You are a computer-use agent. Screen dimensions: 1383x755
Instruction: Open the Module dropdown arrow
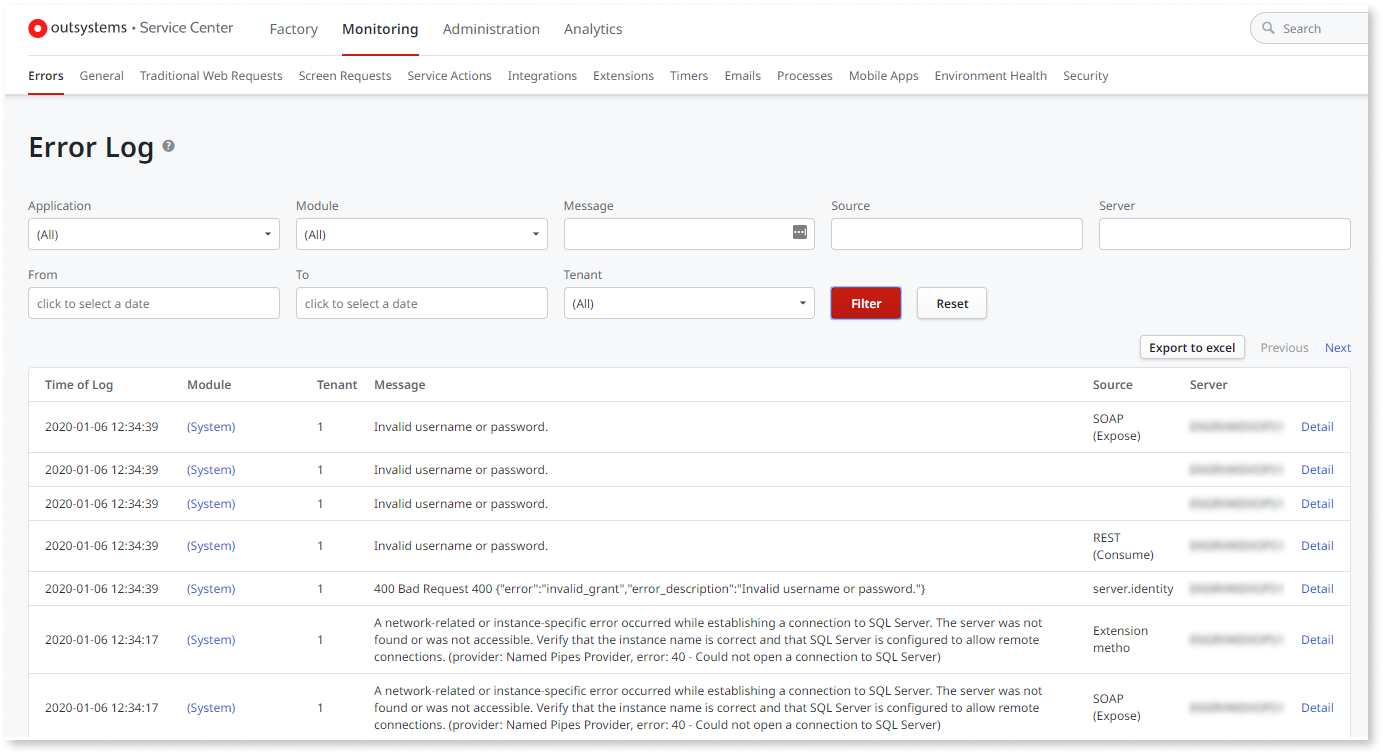[x=537, y=234]
